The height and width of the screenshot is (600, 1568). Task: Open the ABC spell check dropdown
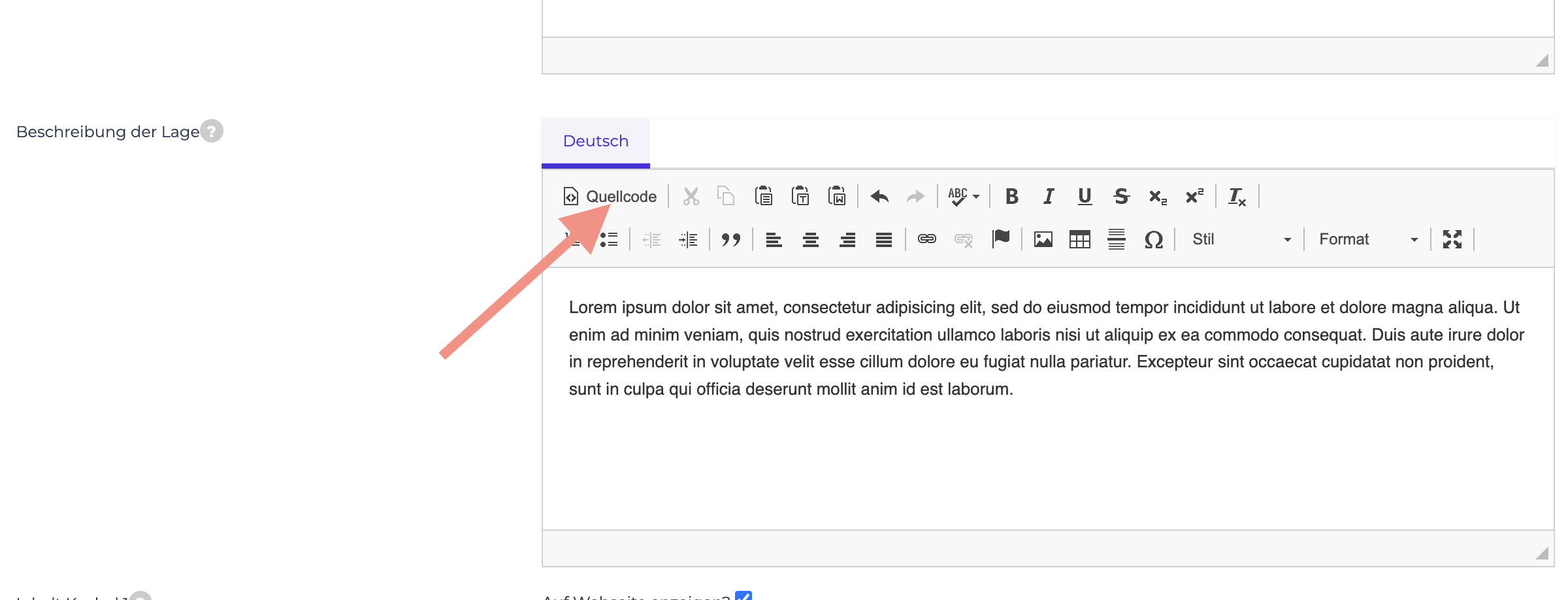click(964, 196)
